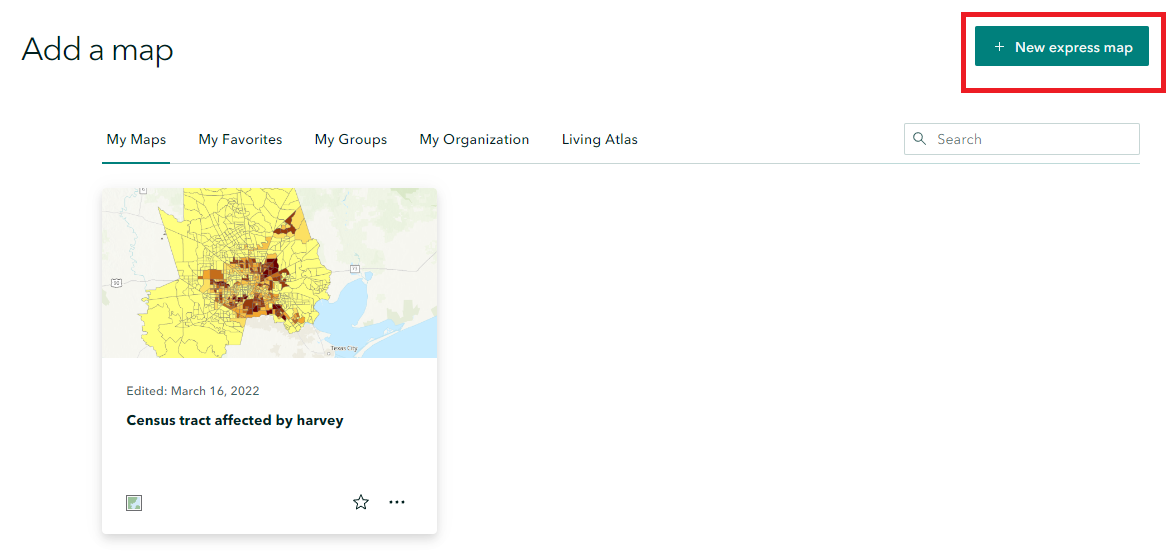This screenshot has height=556, width=1175.
Task: Click the New express map button
Action: click(1062, 47)
